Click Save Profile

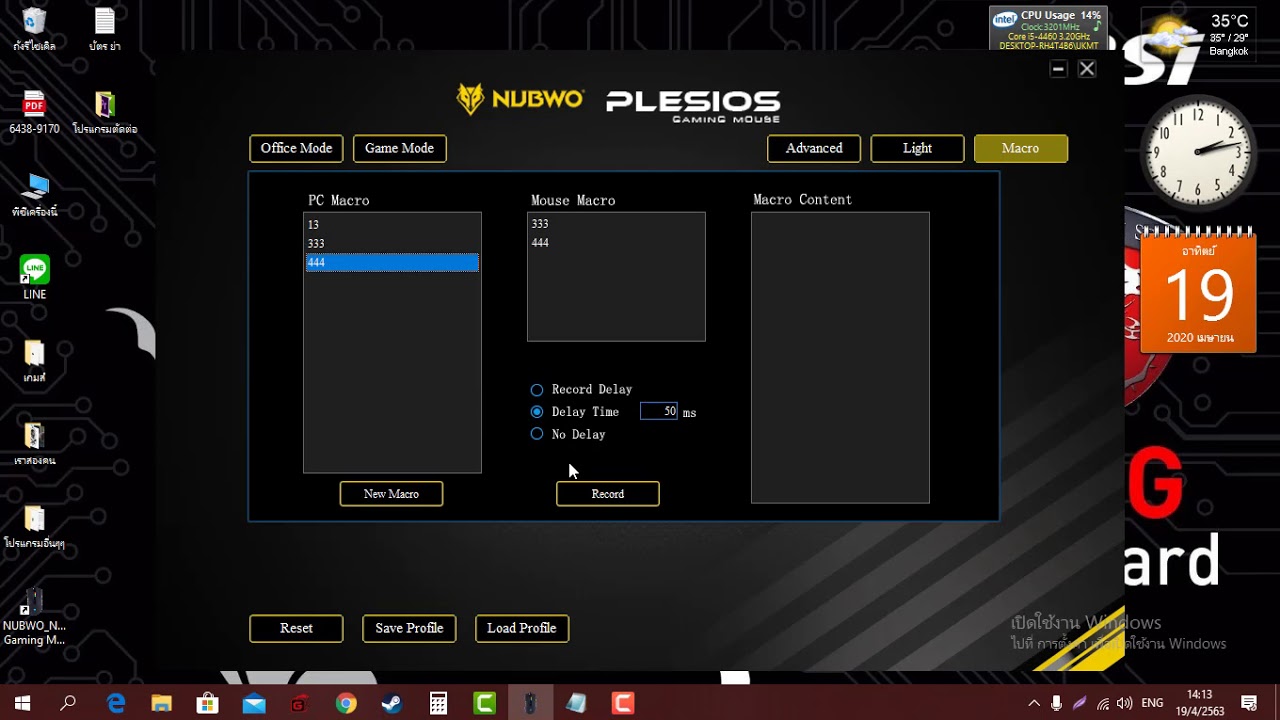click(x=409, y=628)
